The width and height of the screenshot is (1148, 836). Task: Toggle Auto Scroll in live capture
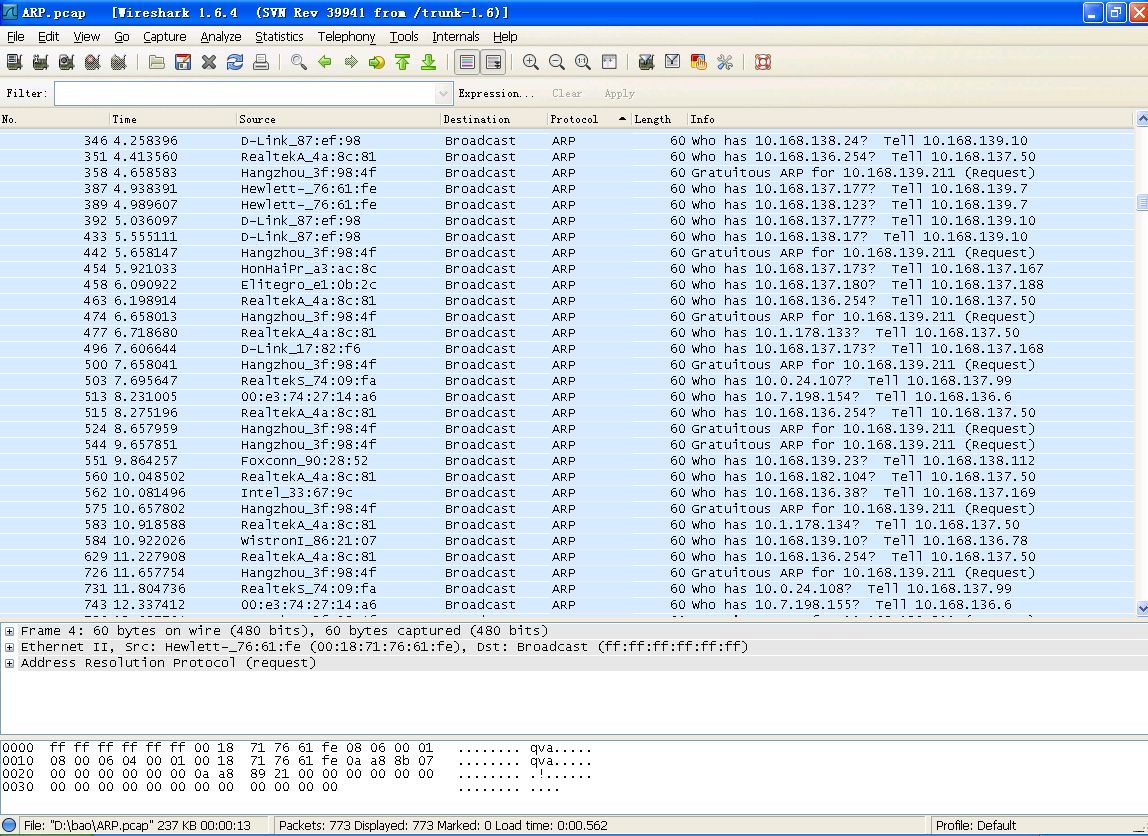[x=493, y=62]
